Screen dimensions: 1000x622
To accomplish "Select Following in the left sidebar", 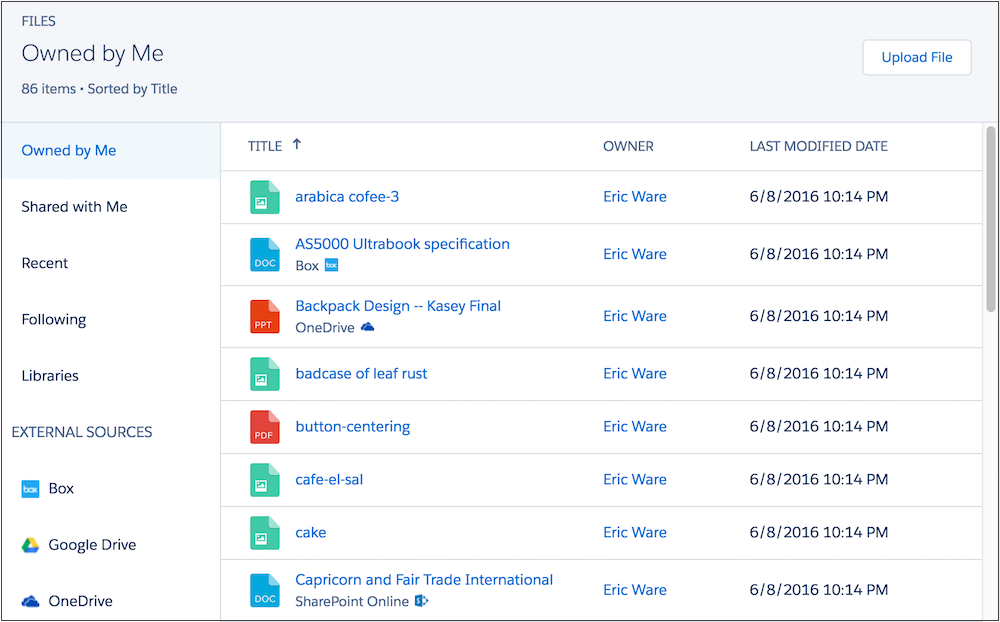I will (x=54, y=320).
